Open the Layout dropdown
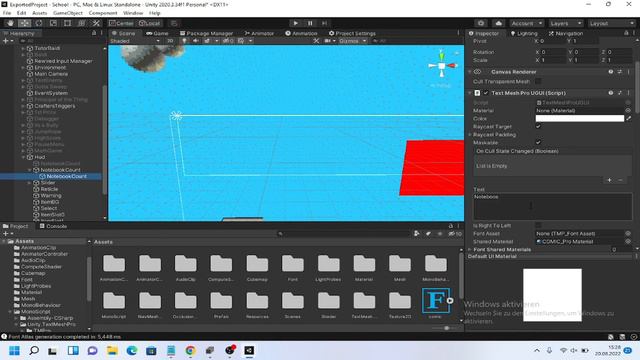Image resolution: width=640 pixels, height=360 pixels. click(x=611, y=23)
